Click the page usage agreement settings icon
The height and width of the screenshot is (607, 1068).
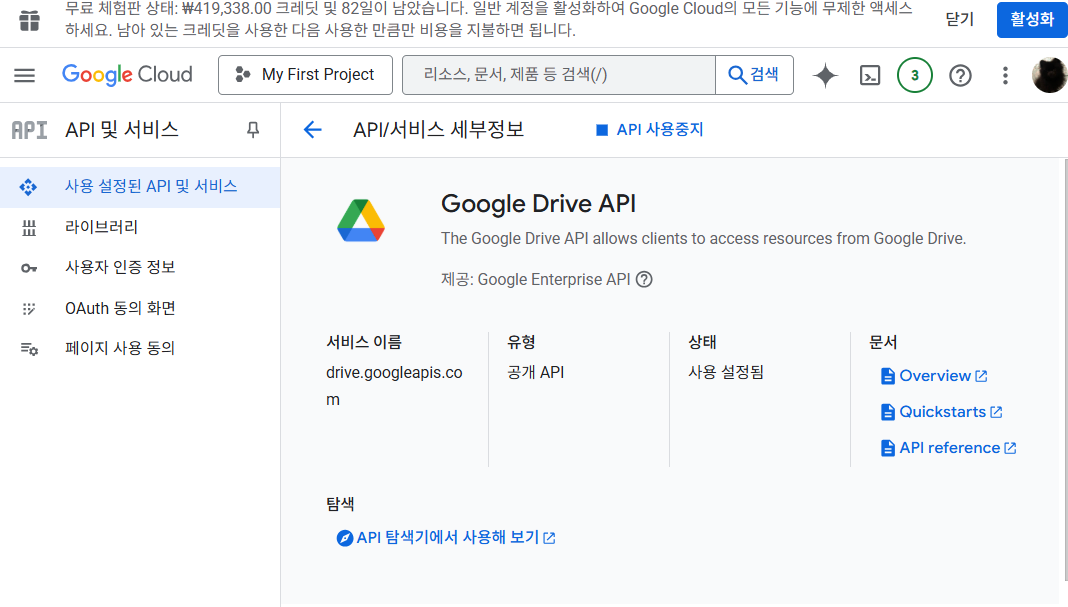(x=29, y=349)
